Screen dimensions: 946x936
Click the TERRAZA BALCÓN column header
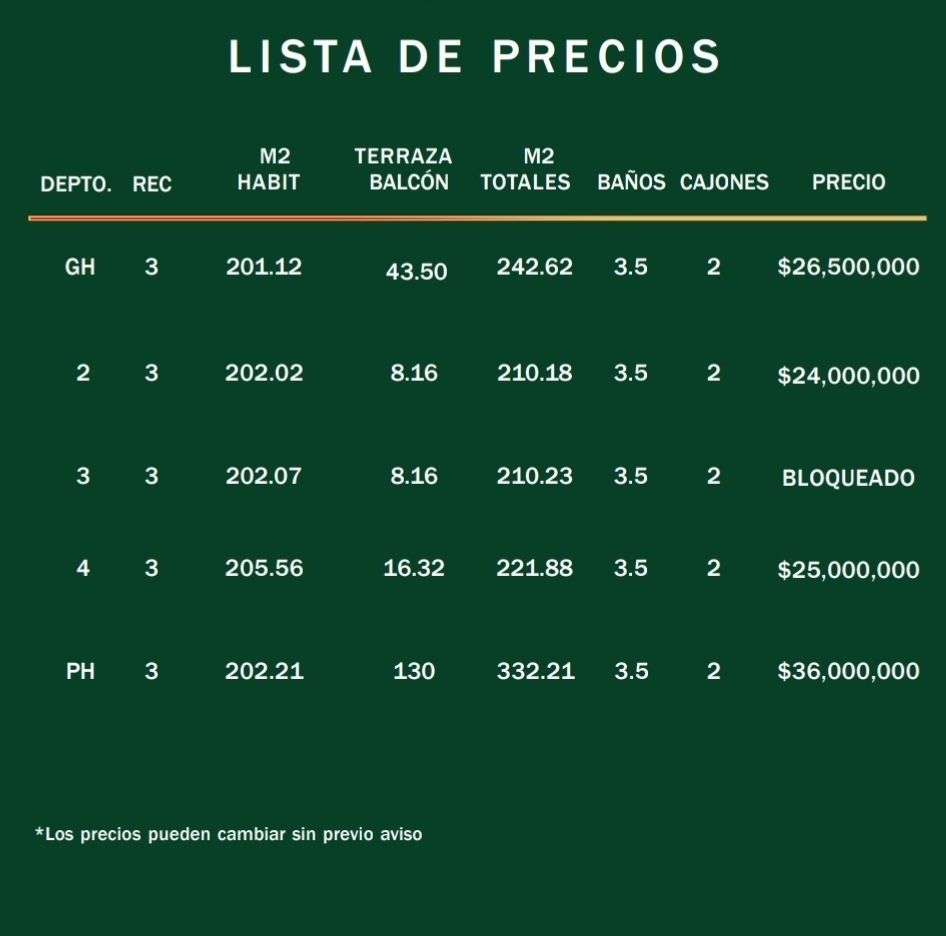(x=404, y=169)
